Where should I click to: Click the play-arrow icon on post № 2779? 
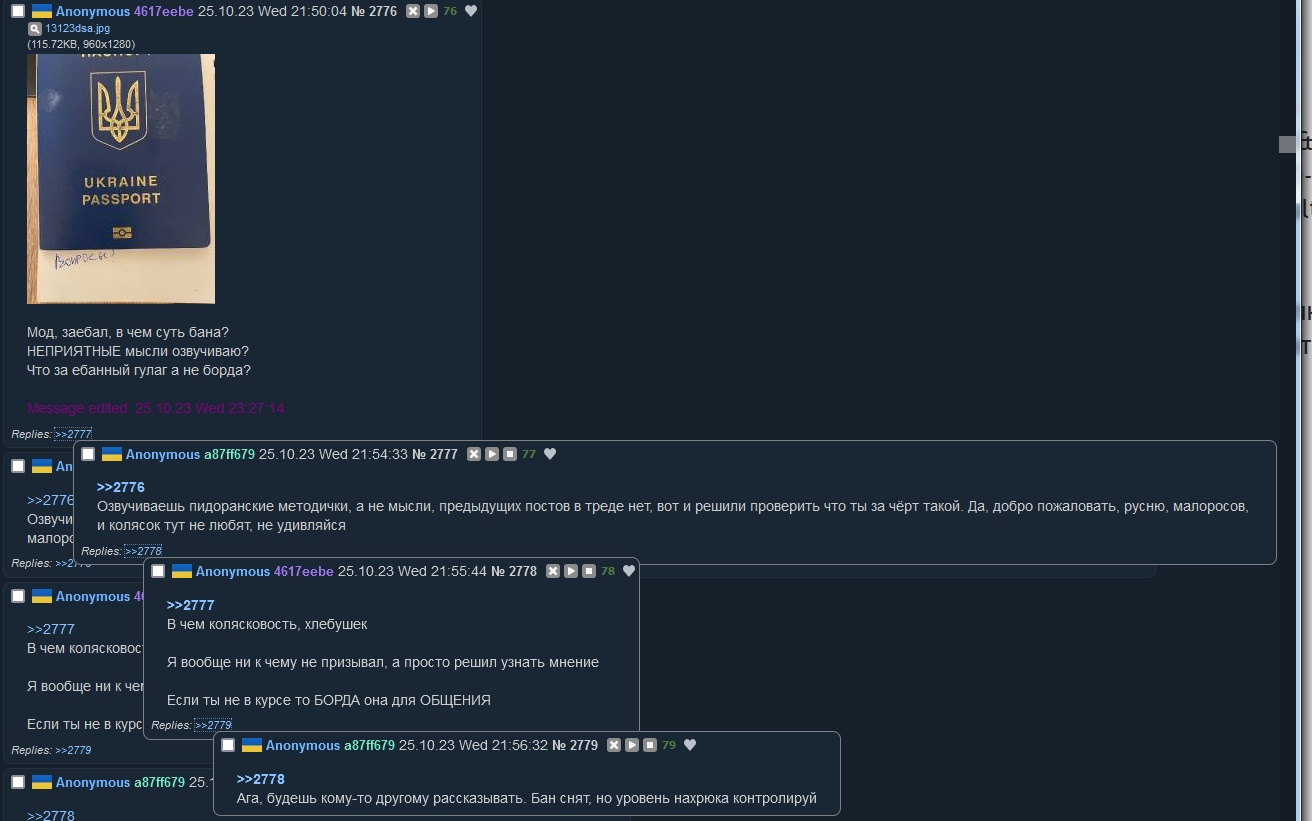coord(632,745)
